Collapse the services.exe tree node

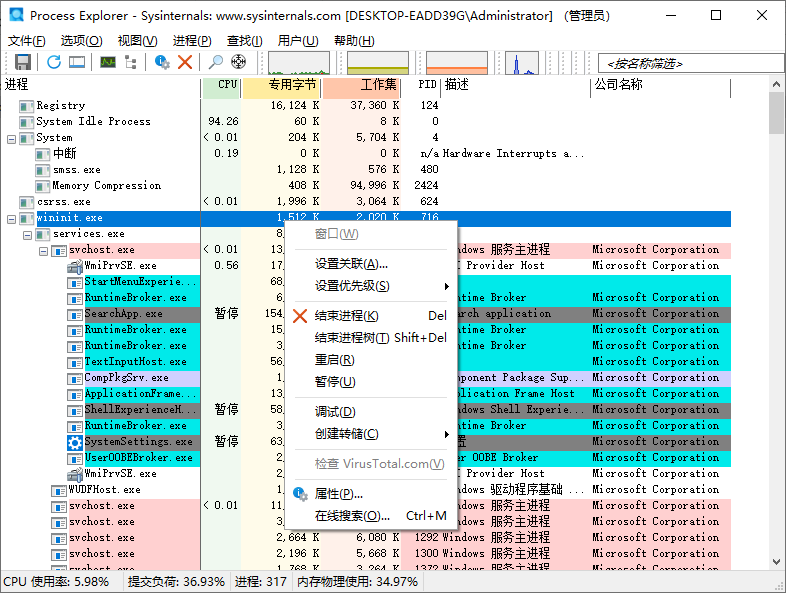(x=27, y=234)
